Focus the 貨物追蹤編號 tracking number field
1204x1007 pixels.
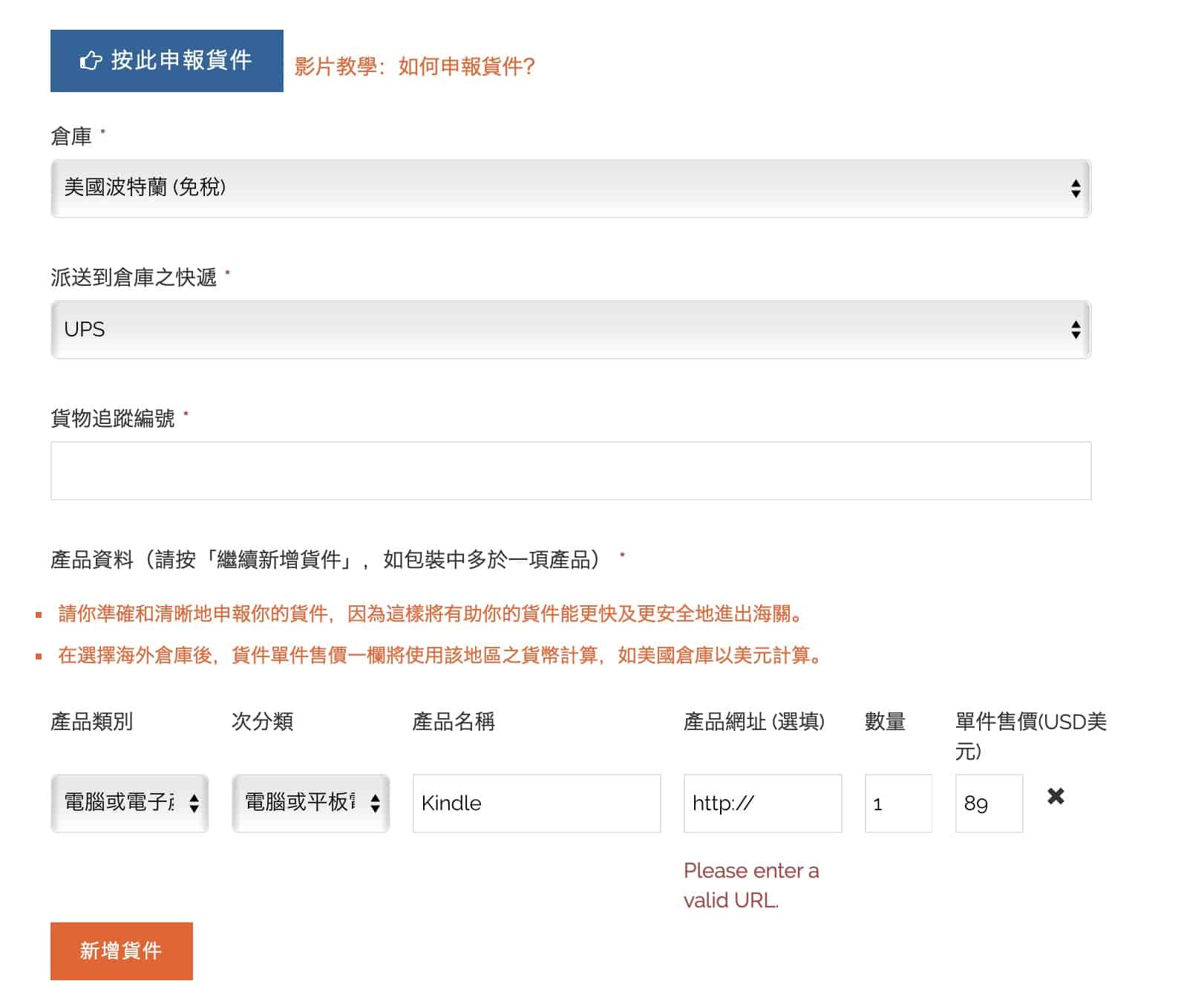(x=570, y=471)
